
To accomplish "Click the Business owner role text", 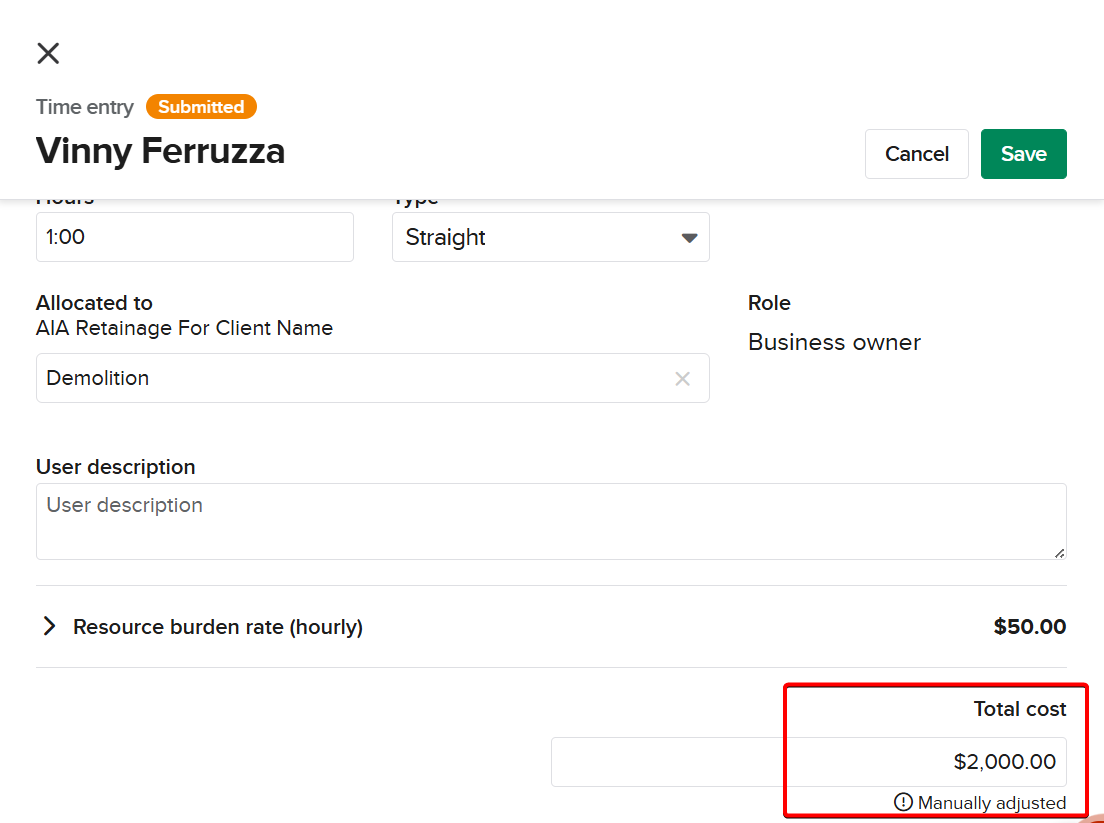I will [x=834, y=343].
